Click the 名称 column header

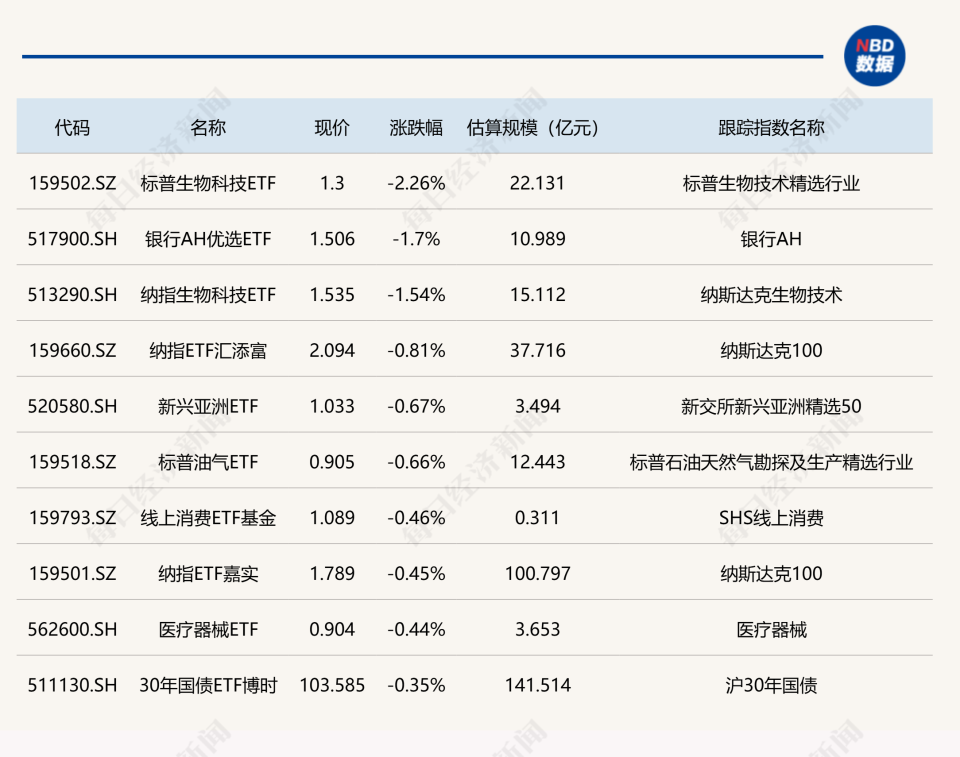point(208,127)
